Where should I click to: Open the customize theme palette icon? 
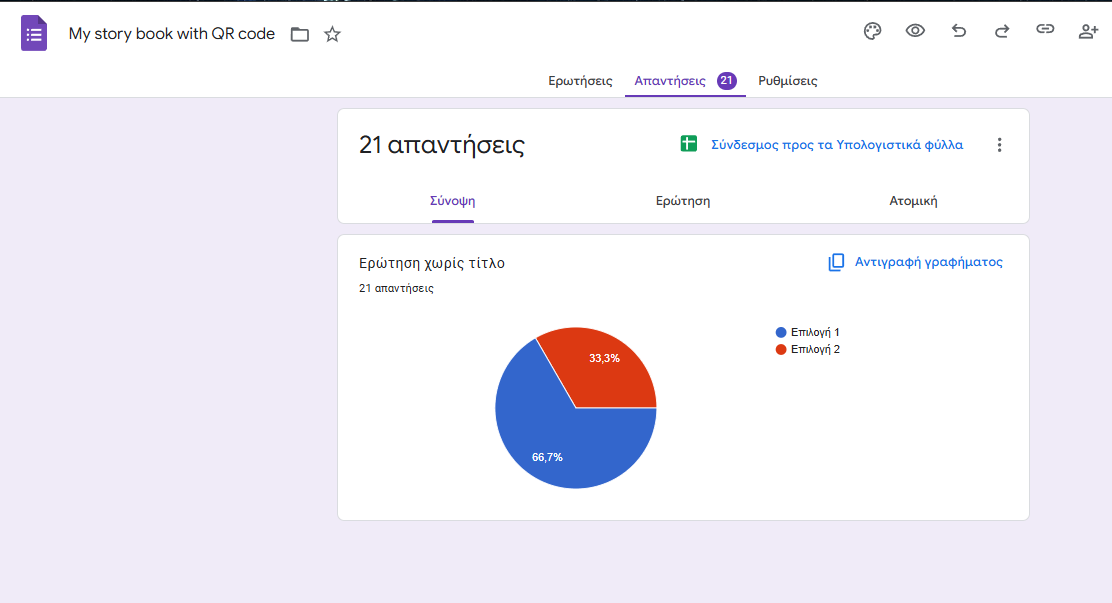(x=872, y=31)
